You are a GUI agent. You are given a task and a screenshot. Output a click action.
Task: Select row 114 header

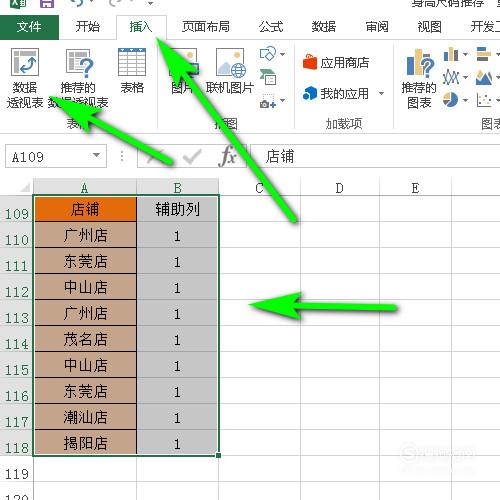[16, 339]
